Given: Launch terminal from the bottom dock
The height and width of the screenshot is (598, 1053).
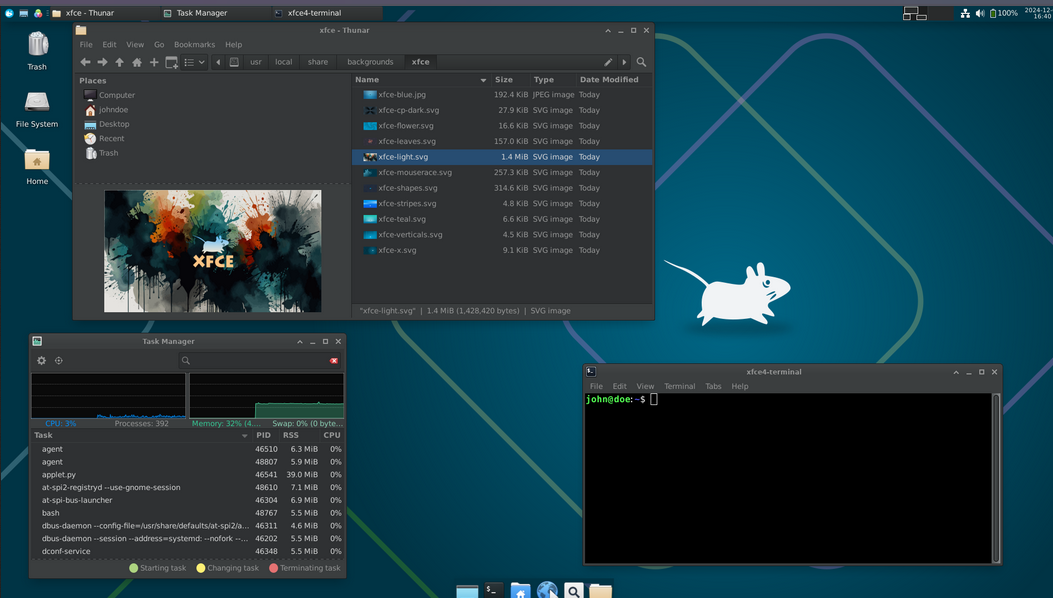Looking at the screenshot, I should click(x=494, y=590).
